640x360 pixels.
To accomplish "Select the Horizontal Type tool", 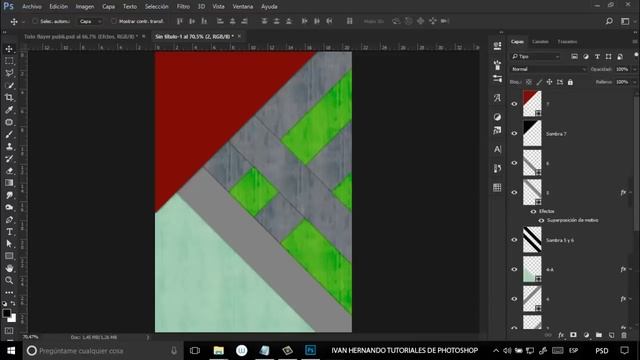I will [9, 232].
